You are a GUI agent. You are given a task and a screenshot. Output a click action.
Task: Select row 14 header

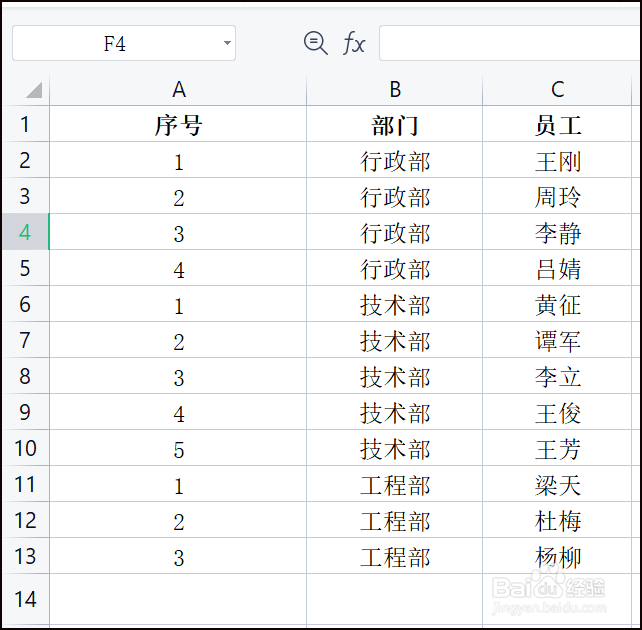click(x=25, y=598)
